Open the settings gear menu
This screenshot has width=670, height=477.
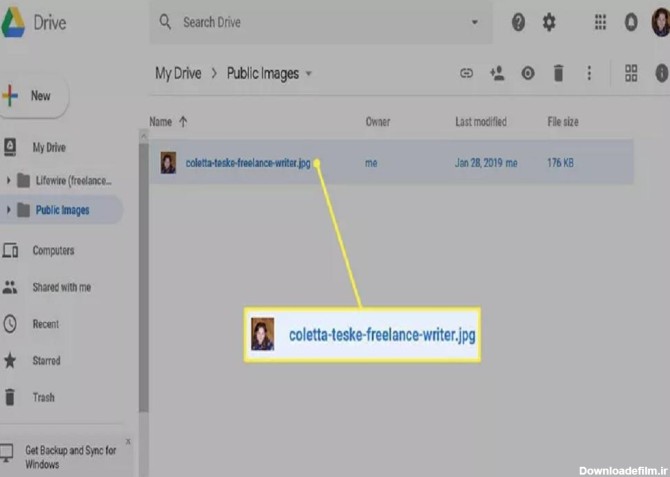tap(549, 22)
